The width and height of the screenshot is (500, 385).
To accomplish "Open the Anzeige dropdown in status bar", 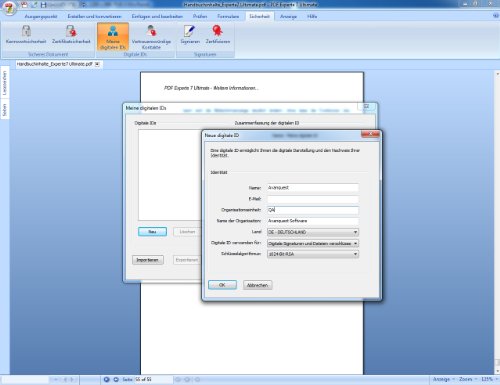I will 444,379.
